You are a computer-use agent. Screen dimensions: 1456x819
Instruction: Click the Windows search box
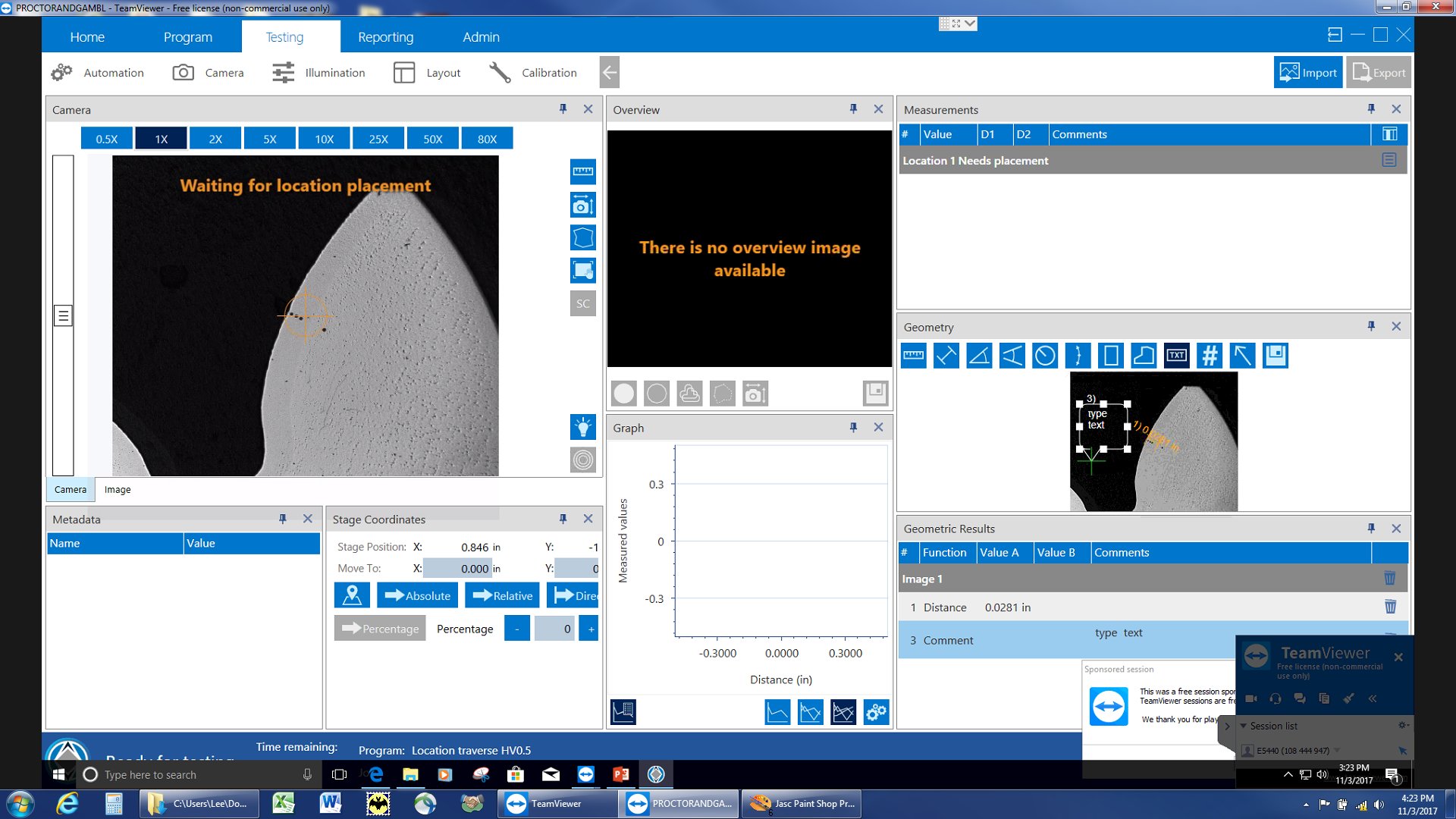pos(197,774)
